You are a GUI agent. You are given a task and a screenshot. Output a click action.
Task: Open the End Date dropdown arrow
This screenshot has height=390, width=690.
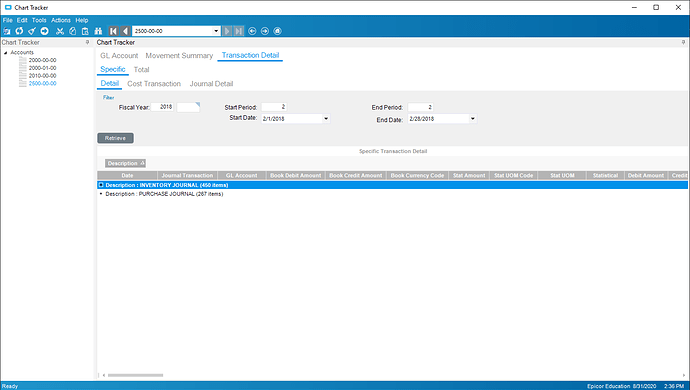click(473, 118)
